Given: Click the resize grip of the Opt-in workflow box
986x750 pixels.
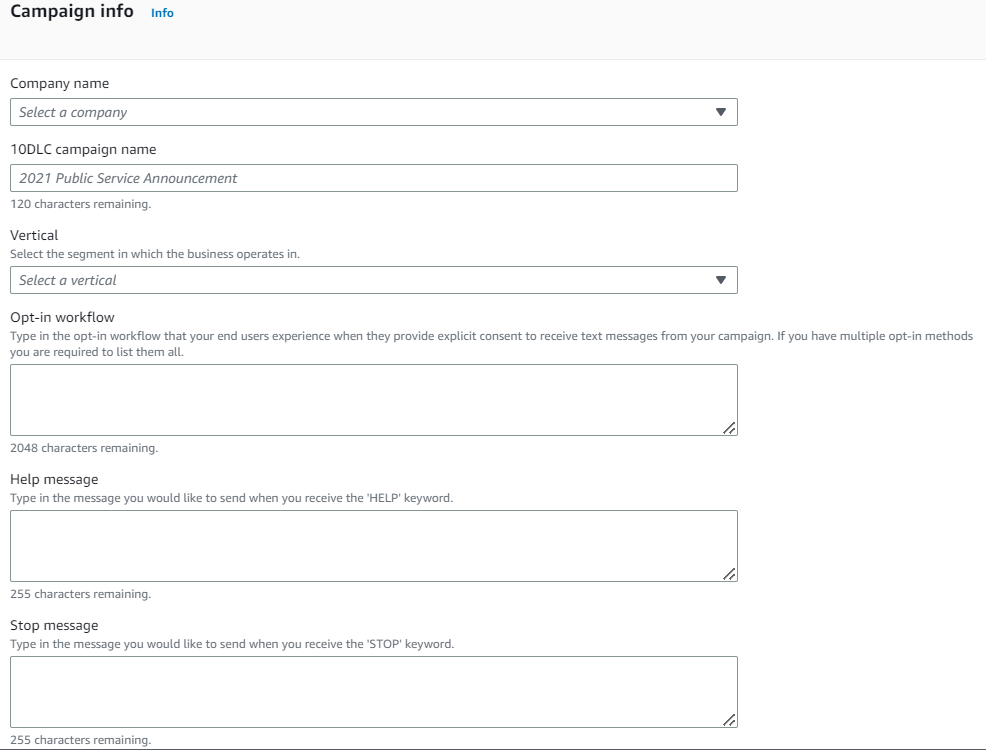Looking at the screenshot, I should (730, 429).
